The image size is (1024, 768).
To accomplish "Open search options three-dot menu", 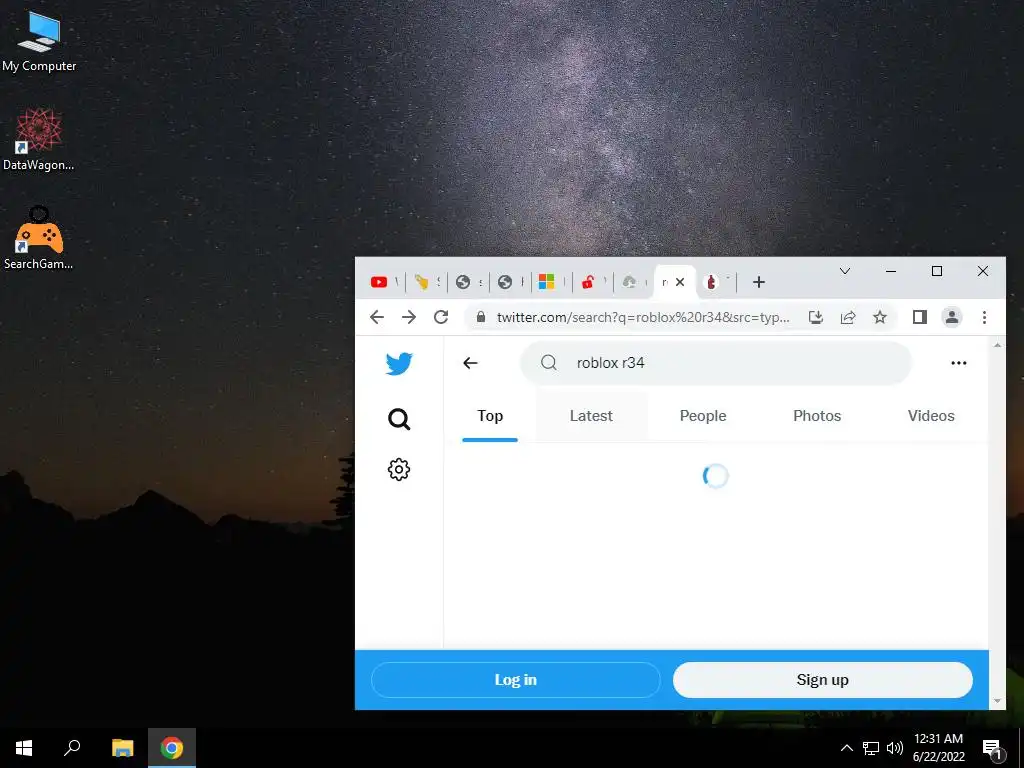I will point(958,363).
